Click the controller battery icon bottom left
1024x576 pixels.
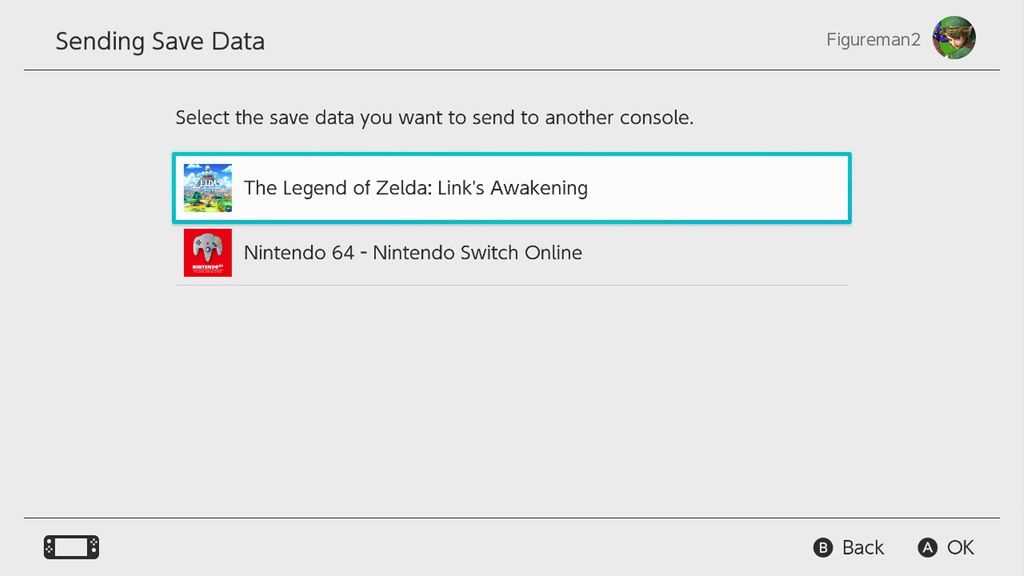point(70,547)
